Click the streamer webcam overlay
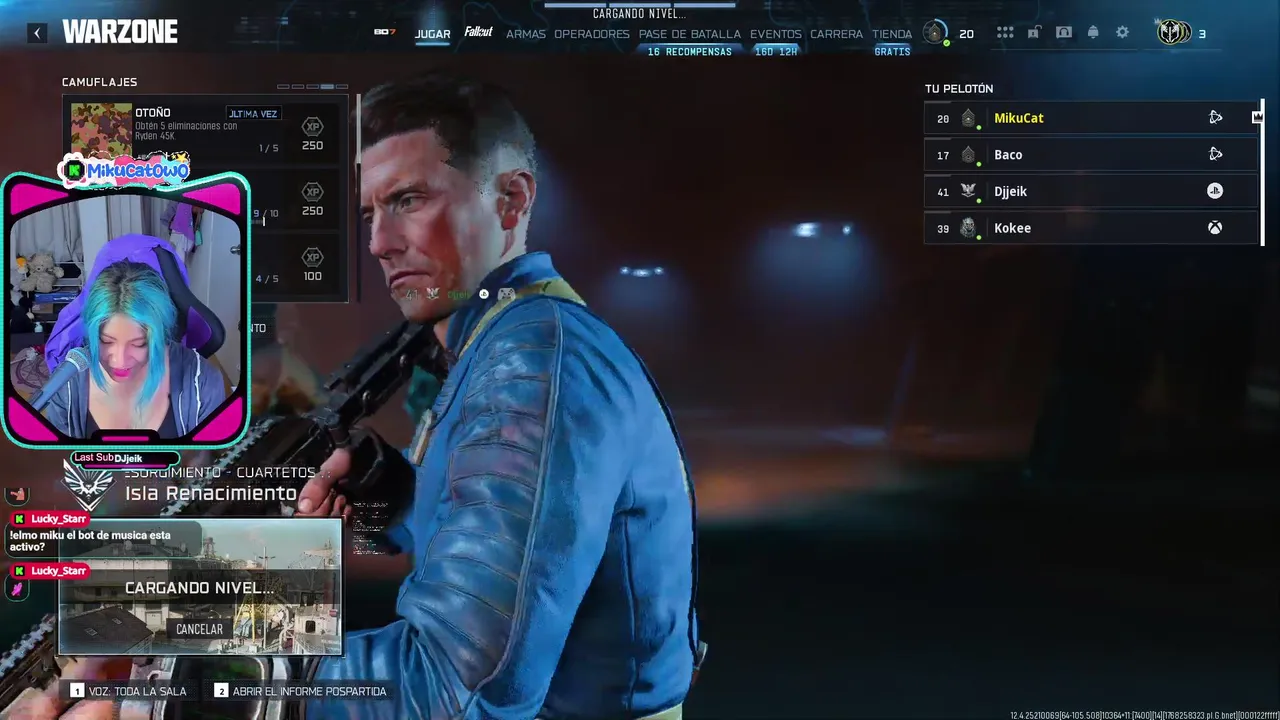Image resolution: width=1280 pixels, height=720 pixels. (x=125, y=312)
